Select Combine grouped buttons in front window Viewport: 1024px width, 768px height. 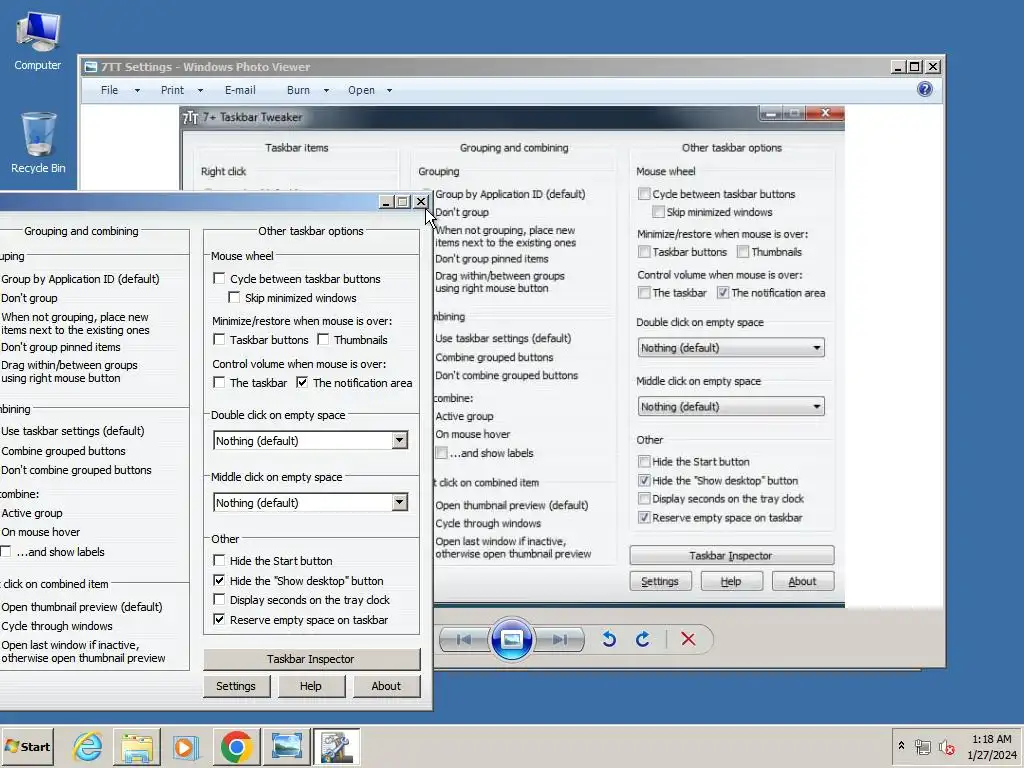coord(63,451)
